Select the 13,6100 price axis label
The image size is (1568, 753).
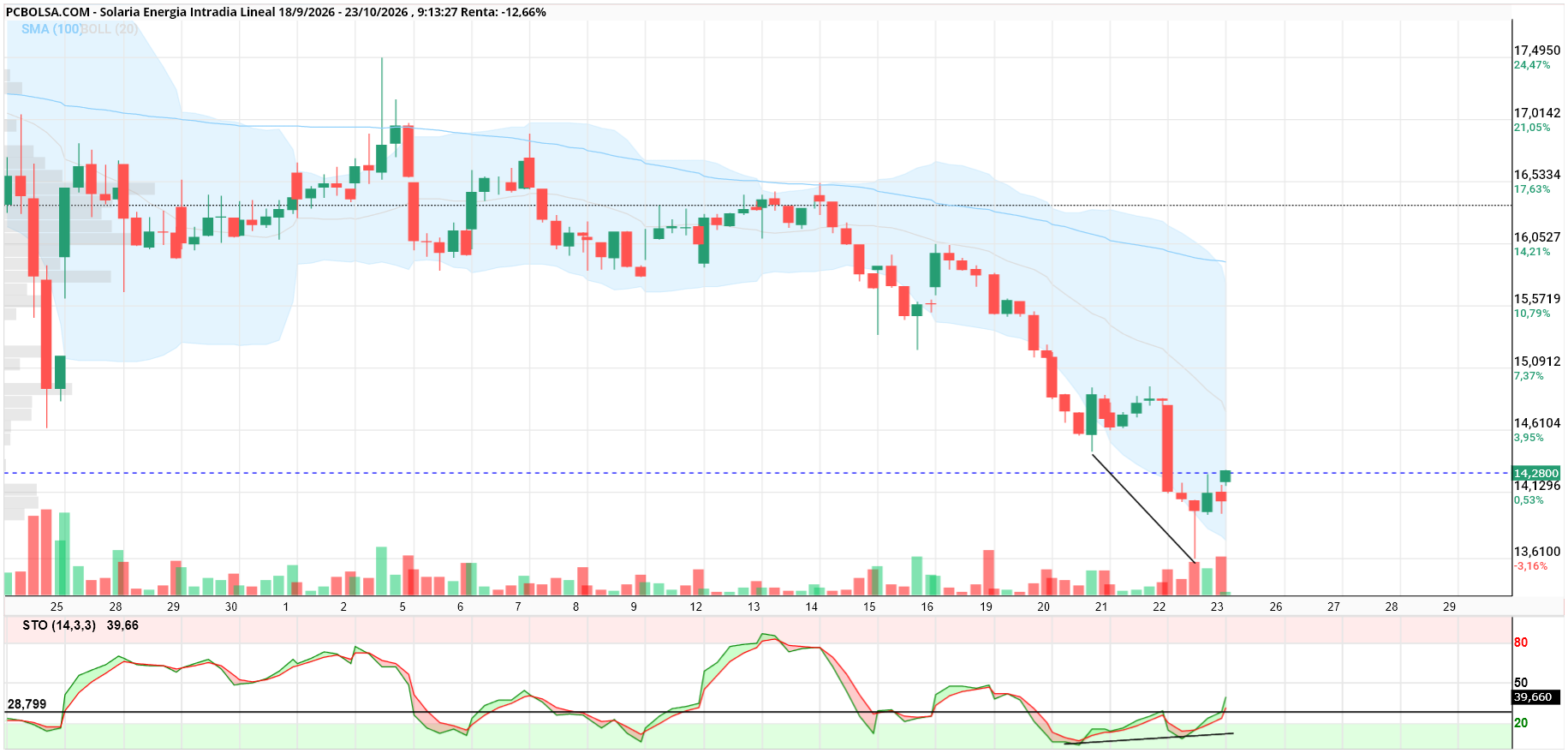(1537, 552)
